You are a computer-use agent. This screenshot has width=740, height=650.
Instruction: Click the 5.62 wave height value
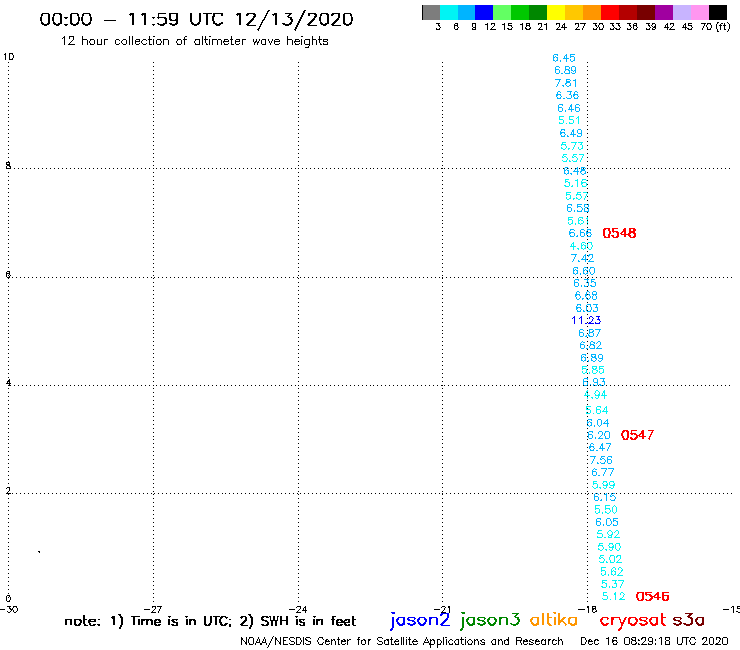coord(612,572)
